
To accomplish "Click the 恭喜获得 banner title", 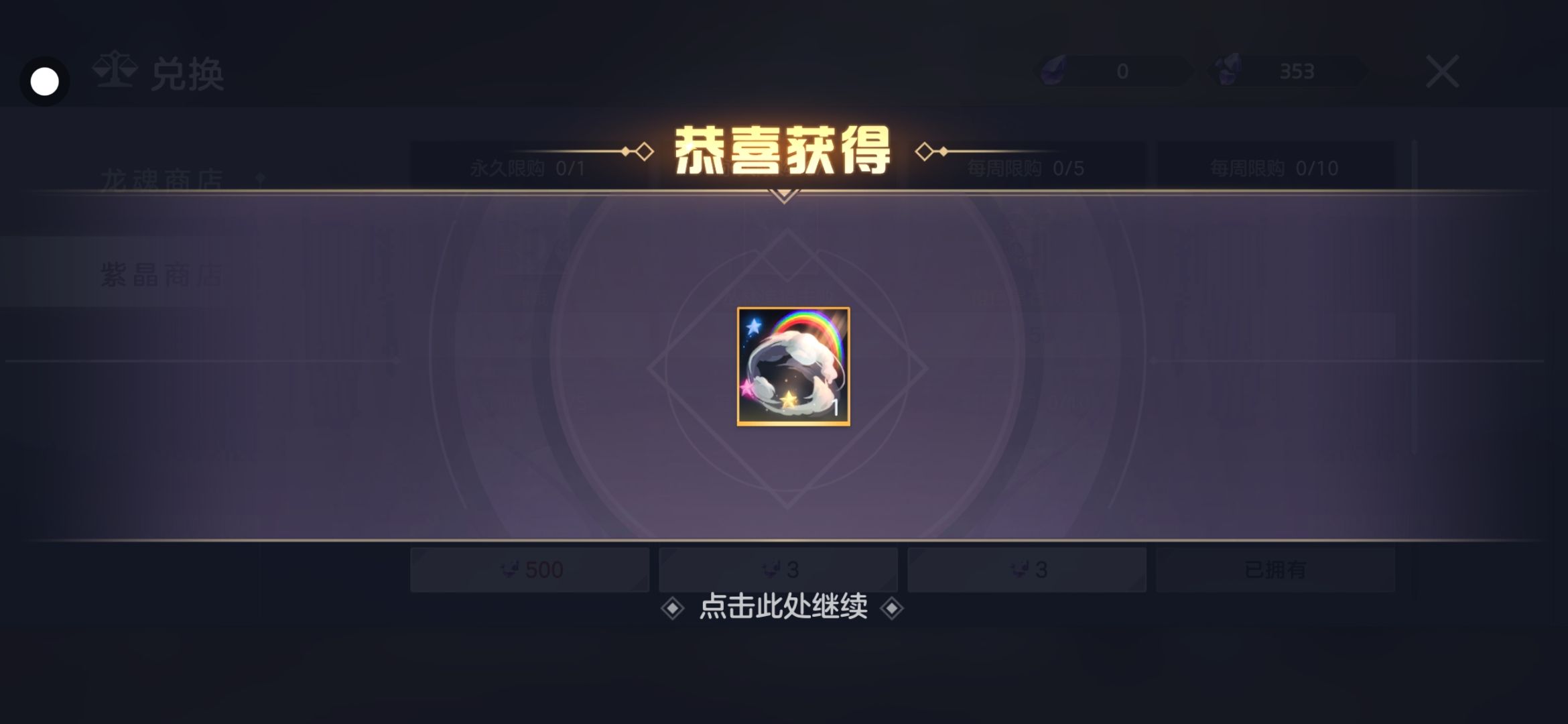I will click(x=783, y=150).
